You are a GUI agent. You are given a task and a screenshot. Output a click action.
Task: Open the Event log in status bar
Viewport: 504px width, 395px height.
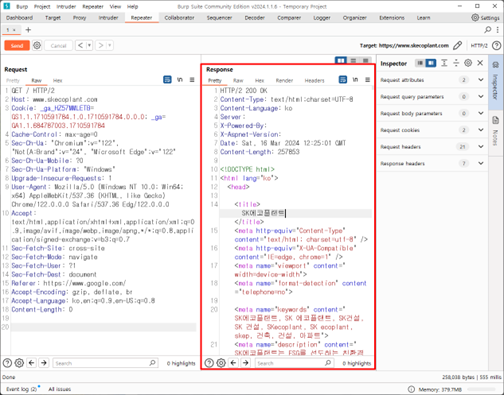pyautogui.click(x=22, y=389)
